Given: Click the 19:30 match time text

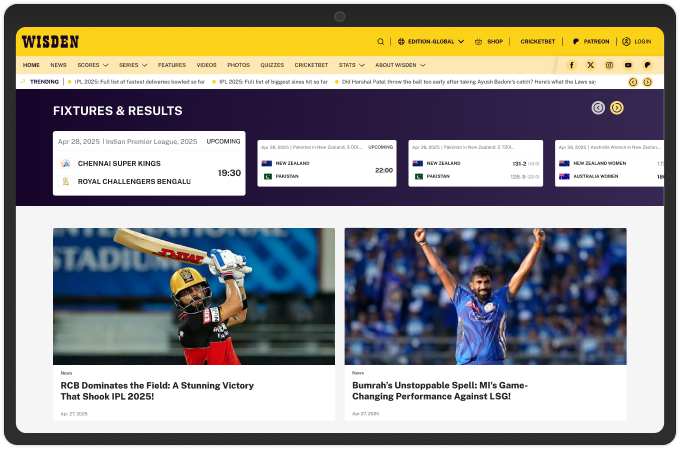Looking at the screenshot, I should click(229, 173).
